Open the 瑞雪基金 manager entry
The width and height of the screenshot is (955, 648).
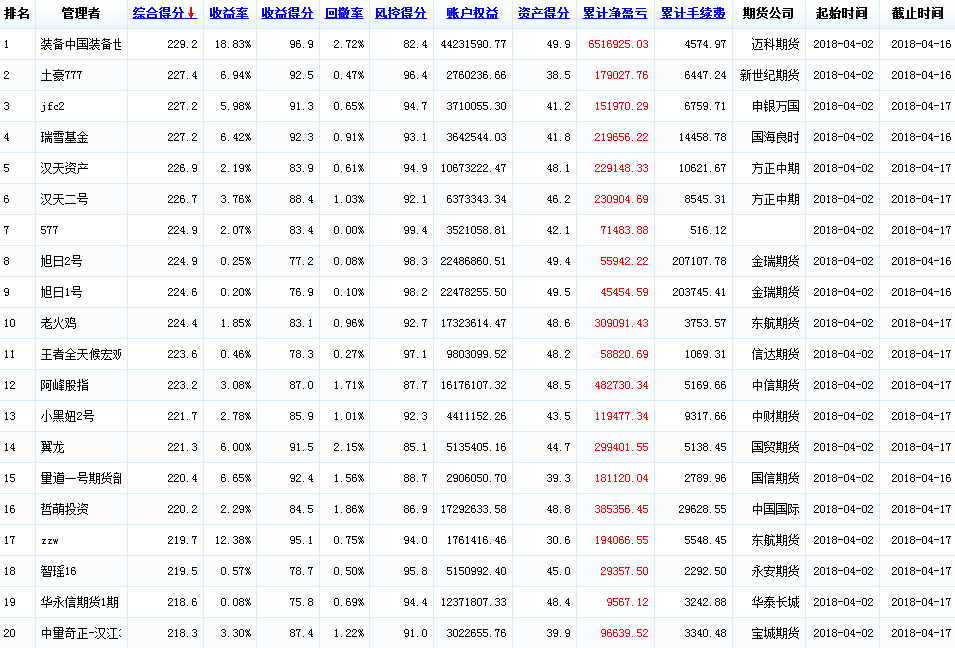coord(64,137)
